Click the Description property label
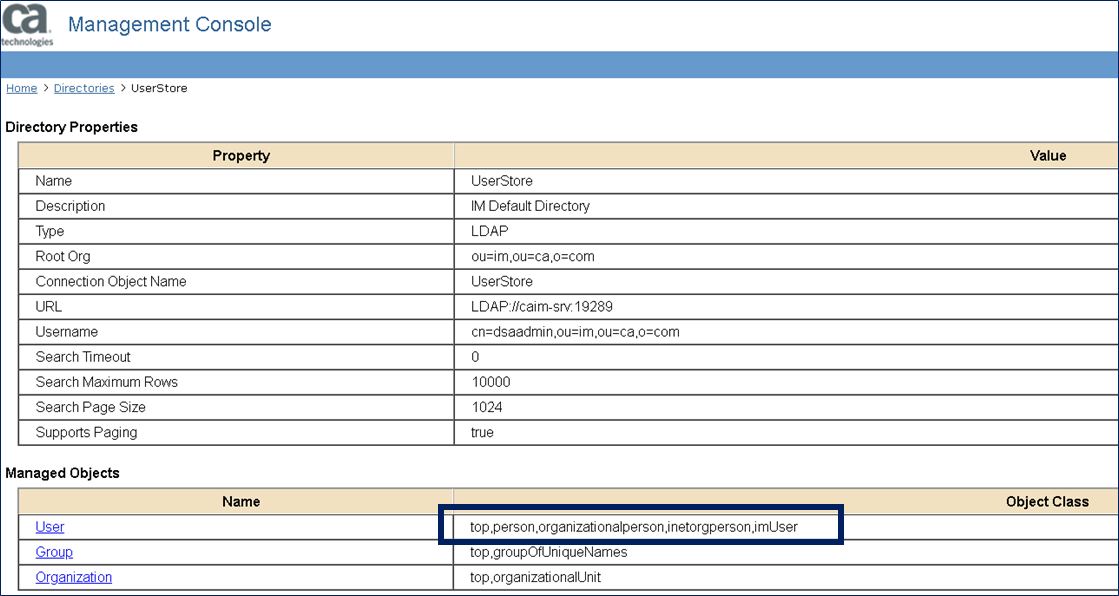This screenshot has height=596, width=1119. 70,206
